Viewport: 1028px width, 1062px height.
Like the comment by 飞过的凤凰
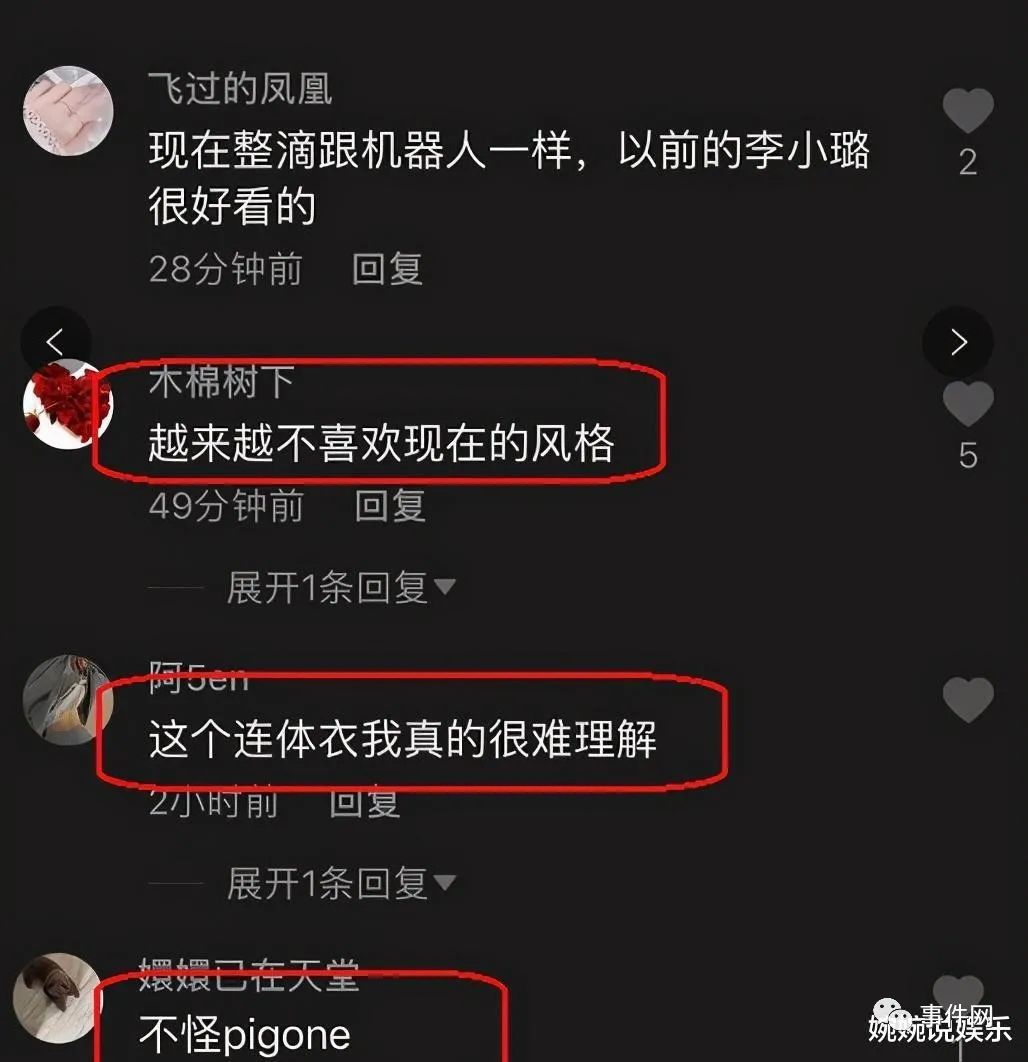click(x=968, y=110)
